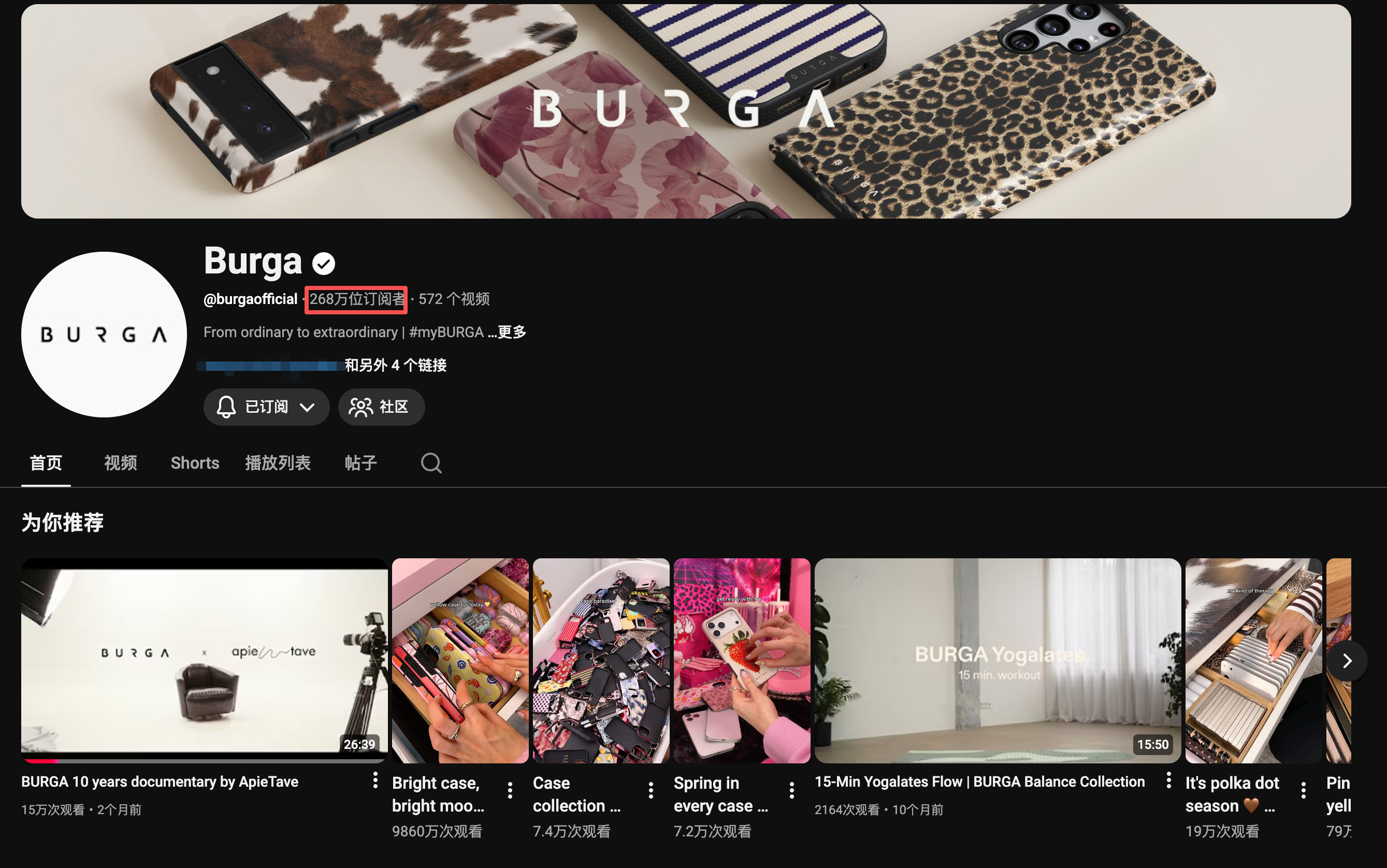Open the 播放列表 tab
Viewport: 1387px width, 868px height.
278,462
